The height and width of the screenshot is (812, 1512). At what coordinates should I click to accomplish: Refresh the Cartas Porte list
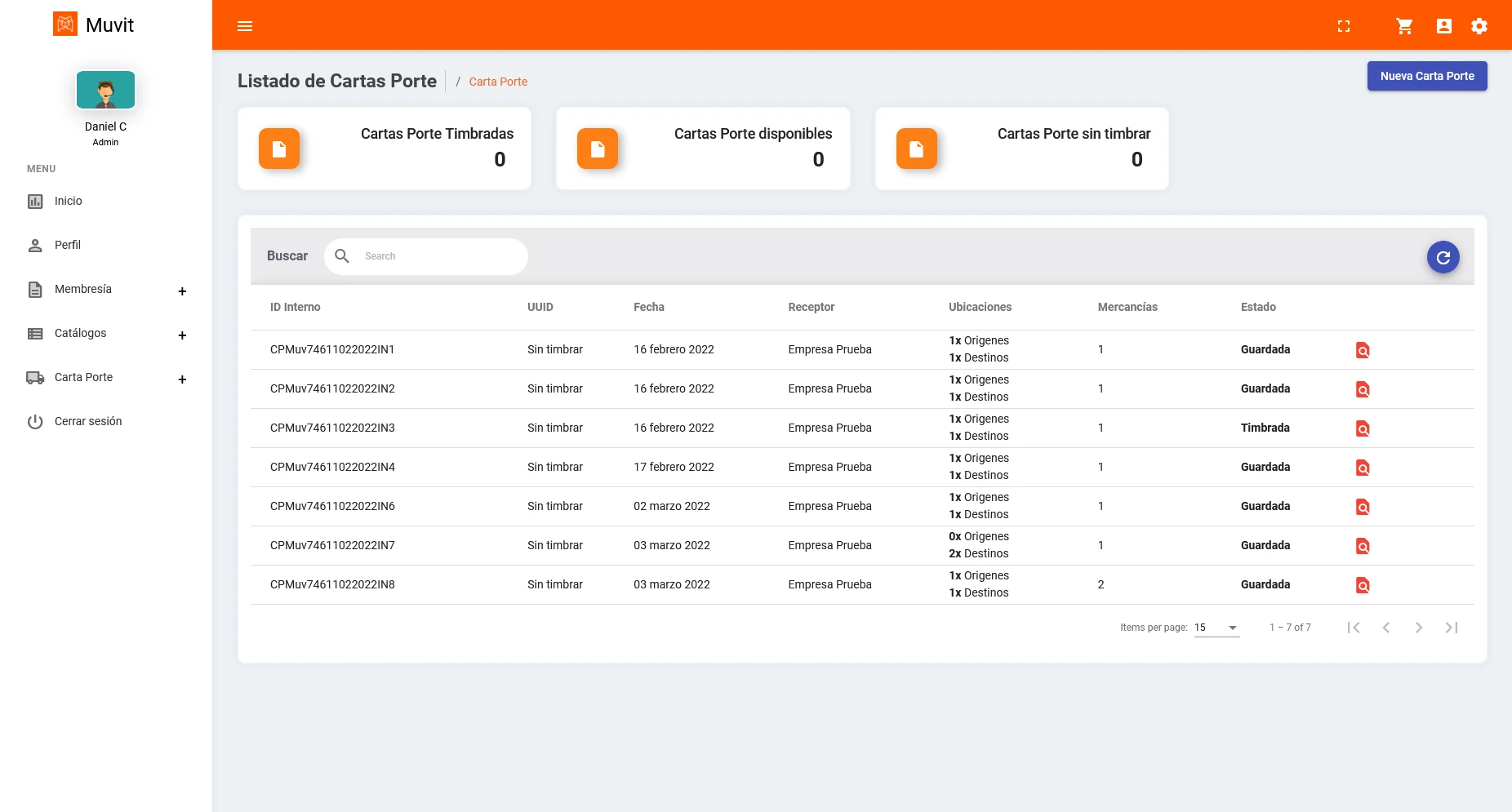tap(1443, 257)
